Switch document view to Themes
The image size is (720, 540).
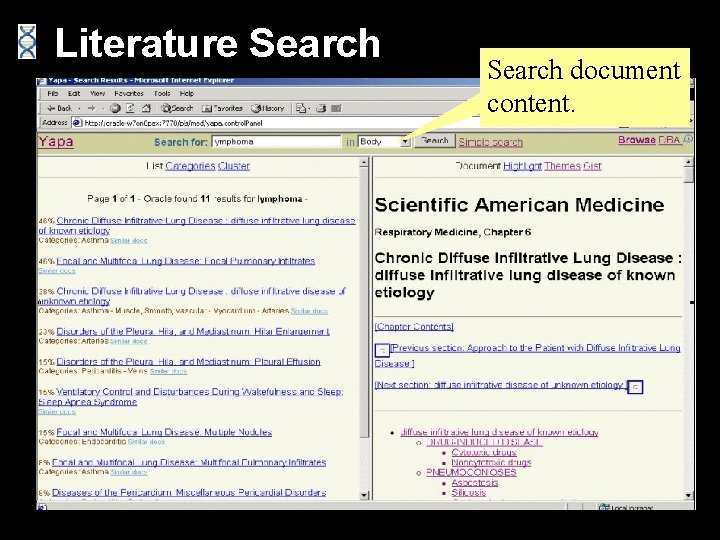click(562, 166)
